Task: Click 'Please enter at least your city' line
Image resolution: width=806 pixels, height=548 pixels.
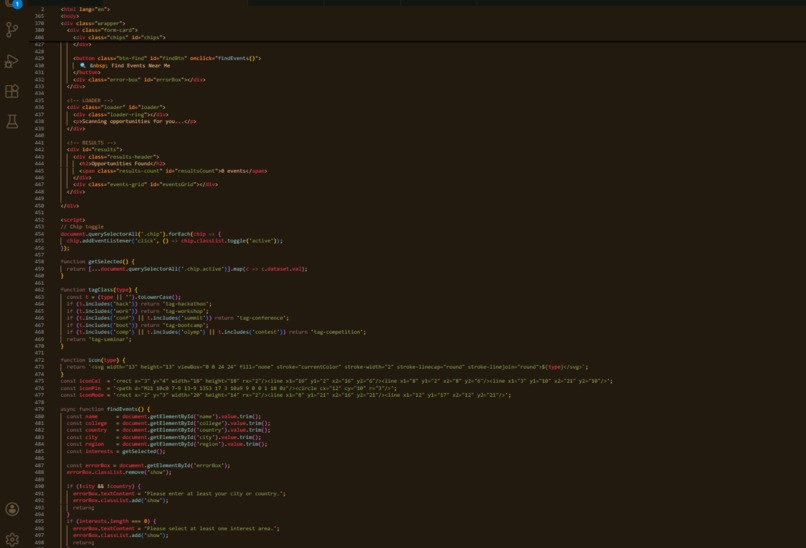Action: click(x=179, y=494)
